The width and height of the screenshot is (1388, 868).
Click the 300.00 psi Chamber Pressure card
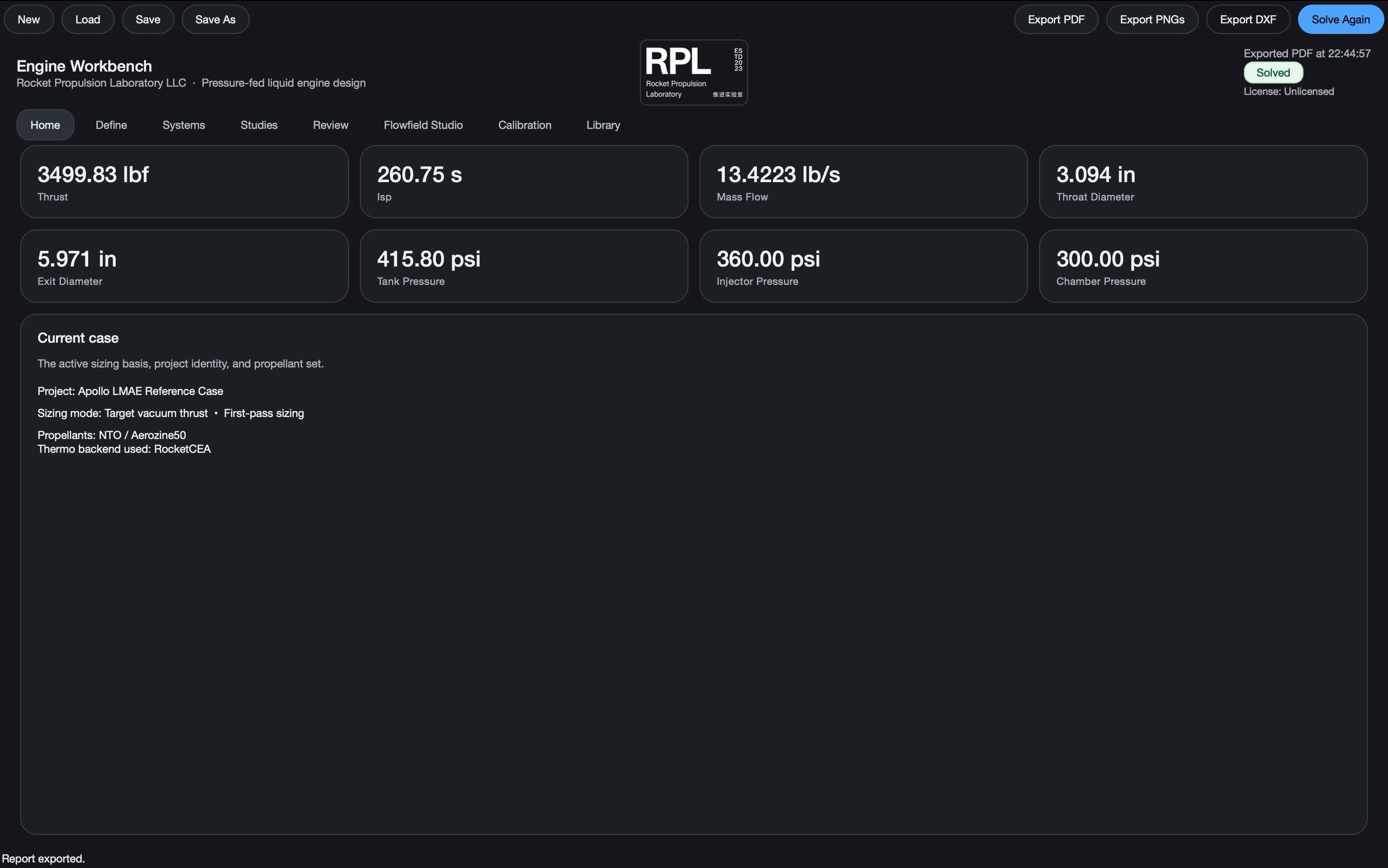[x=1203, y=266]
